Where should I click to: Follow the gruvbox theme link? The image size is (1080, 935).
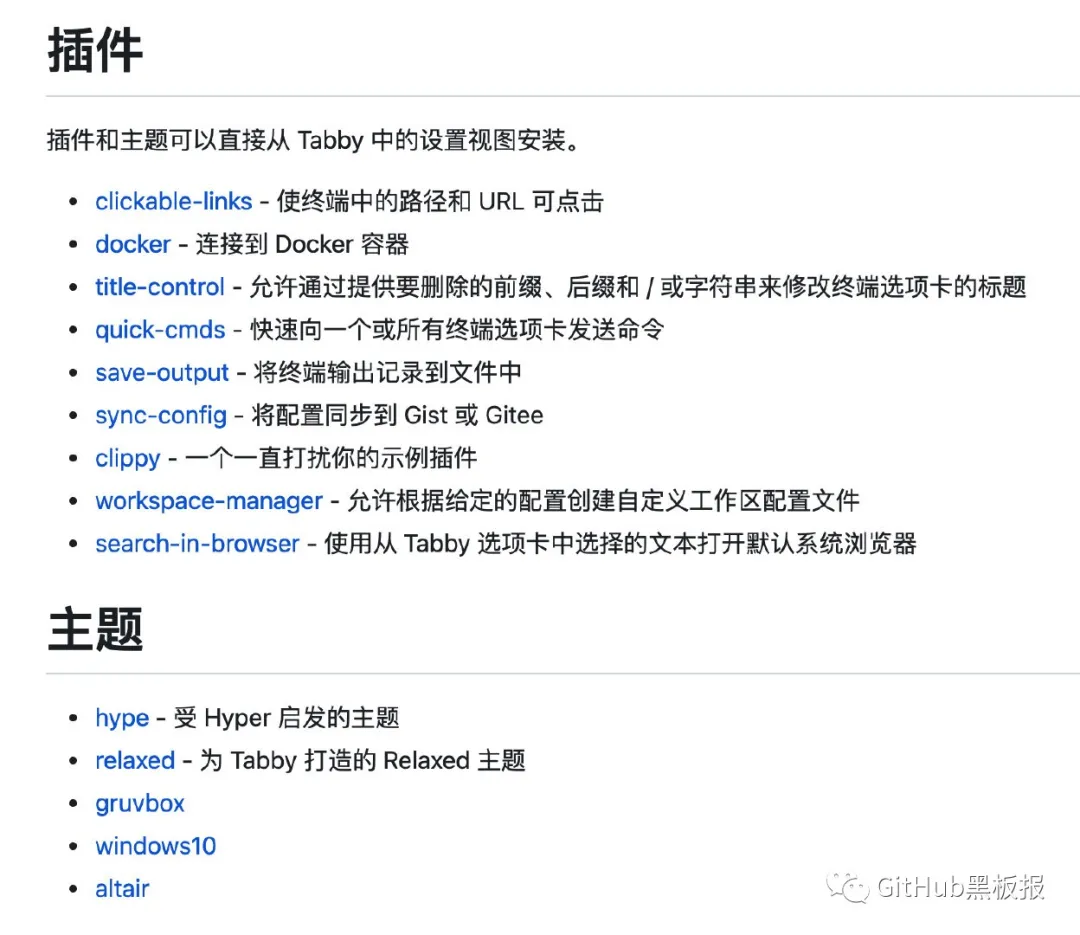tap(140, 803)
